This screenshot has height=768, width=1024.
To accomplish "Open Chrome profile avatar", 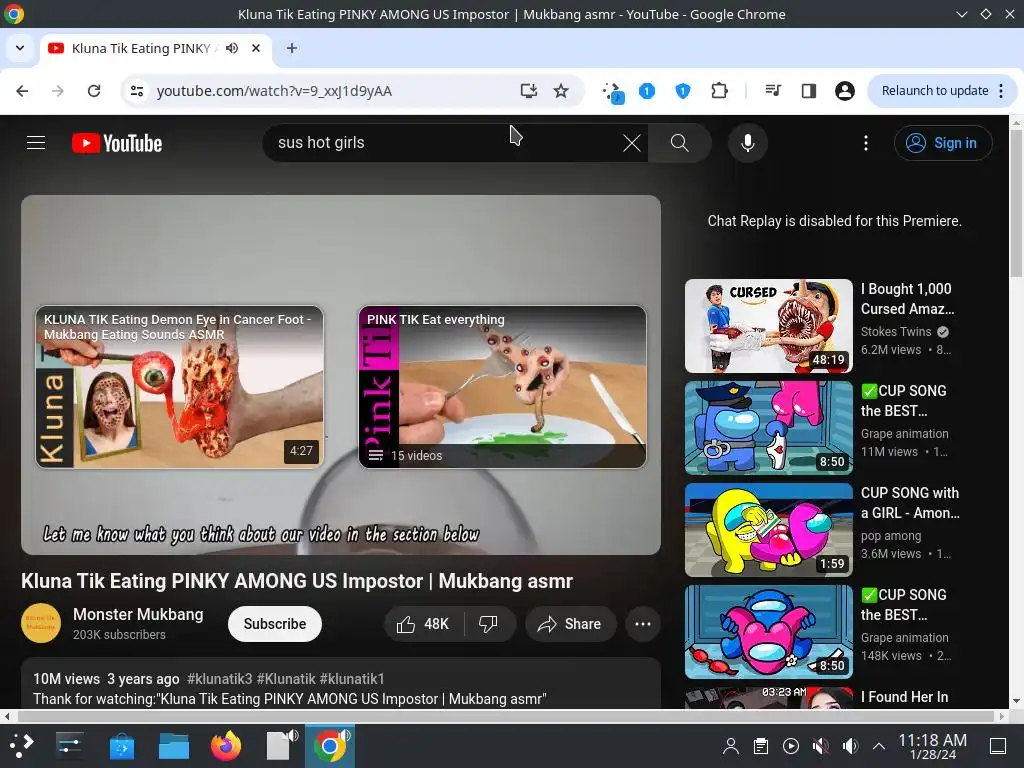I will 844,91.
